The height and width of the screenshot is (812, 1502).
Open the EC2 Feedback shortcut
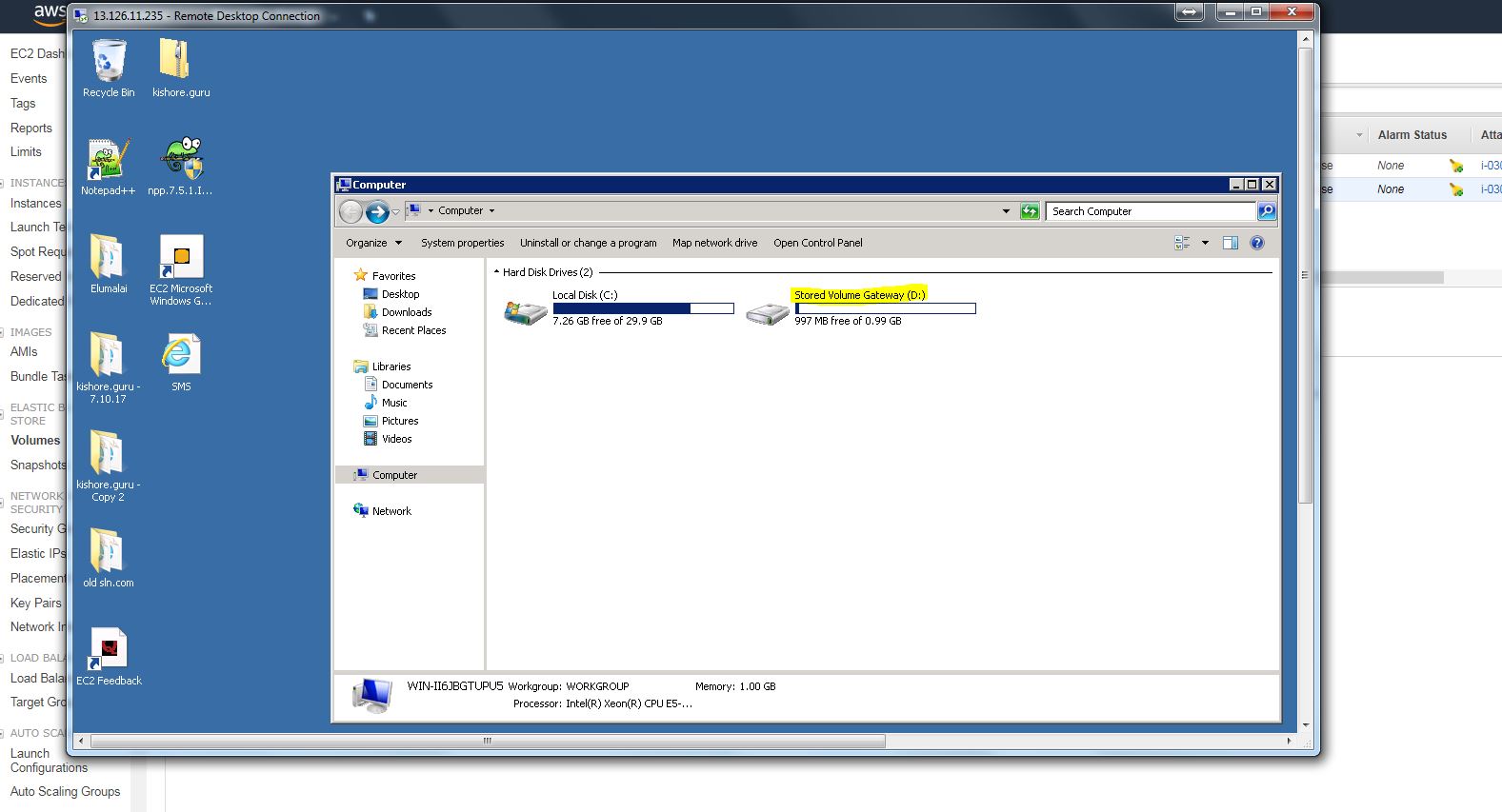pyautogui.click(x=109, y=651)
